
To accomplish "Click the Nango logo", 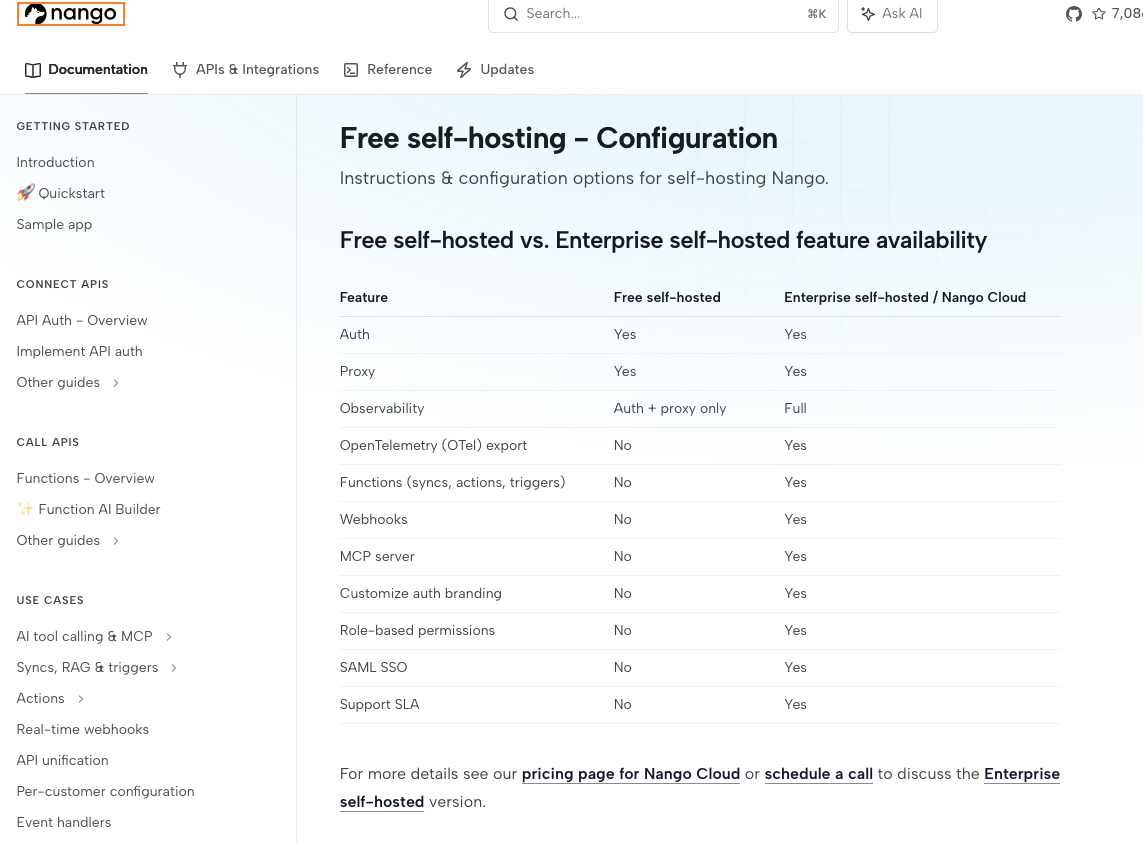I will pyautogui.click(x=71, y=14).
